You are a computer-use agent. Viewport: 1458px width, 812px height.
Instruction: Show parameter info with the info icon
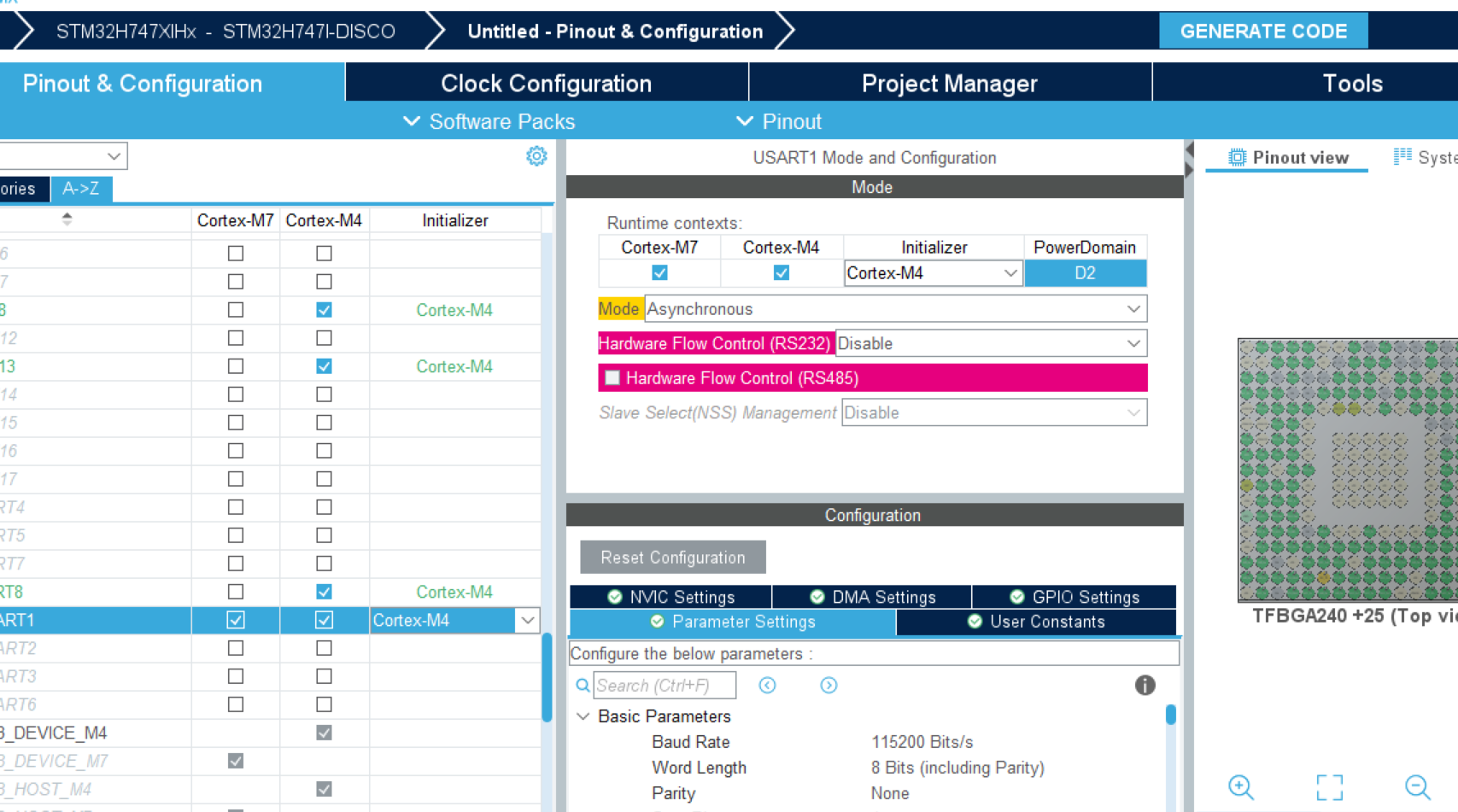1145,685
